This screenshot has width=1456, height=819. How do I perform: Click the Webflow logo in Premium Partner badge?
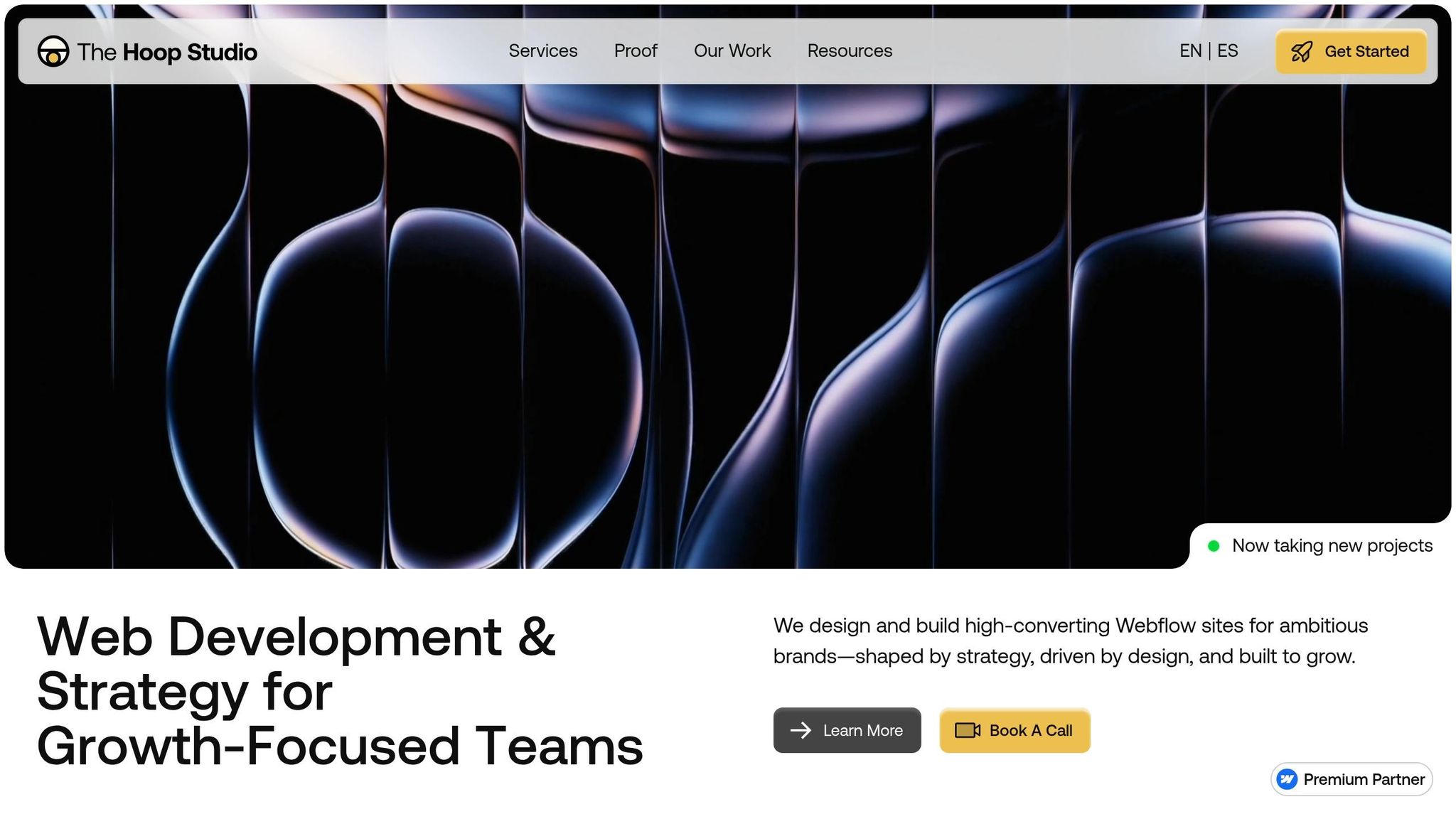[1287, 779]
